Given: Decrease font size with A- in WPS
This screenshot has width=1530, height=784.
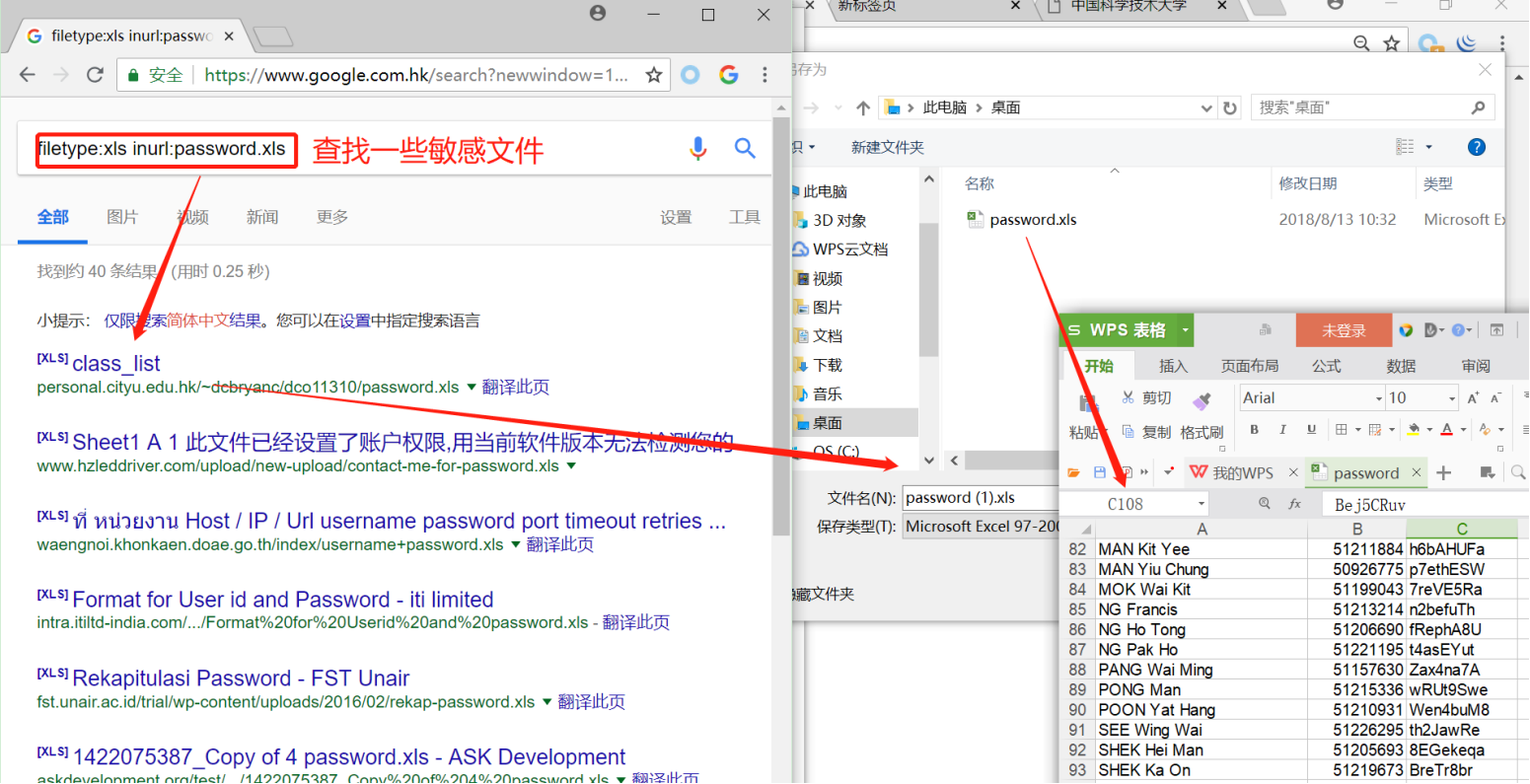Looking at the screenshot, I should click(1496, 397).
